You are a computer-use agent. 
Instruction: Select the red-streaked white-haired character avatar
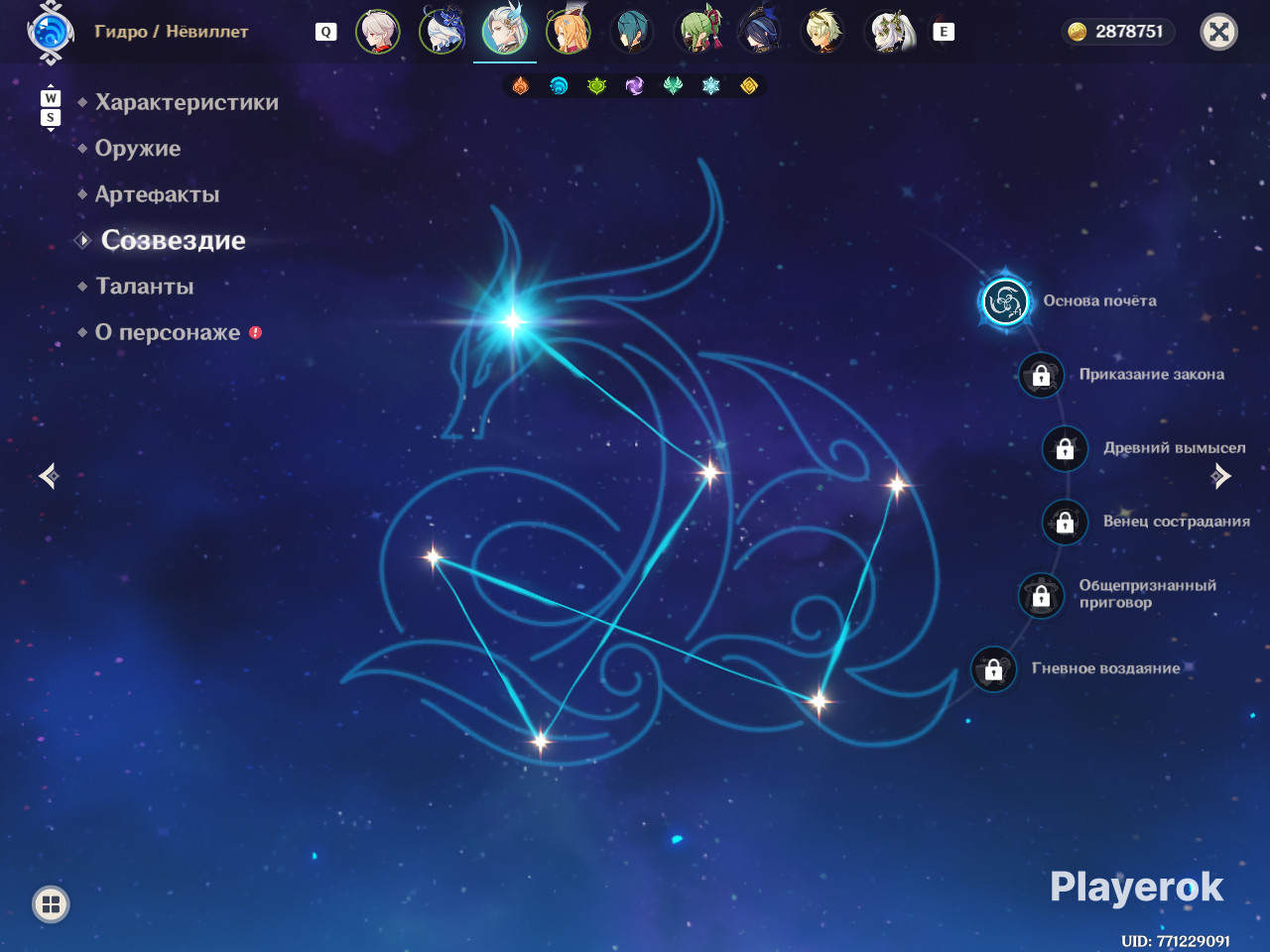pos(378,32)
